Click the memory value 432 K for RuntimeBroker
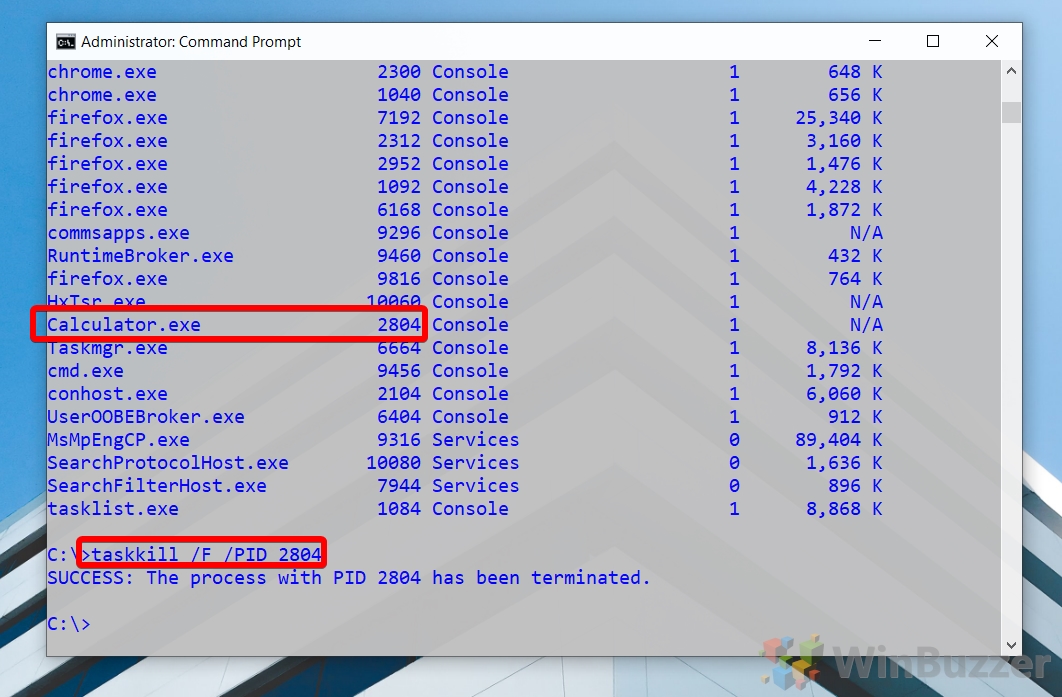This screenshot has width=1062, height=697. coord(855,256)
